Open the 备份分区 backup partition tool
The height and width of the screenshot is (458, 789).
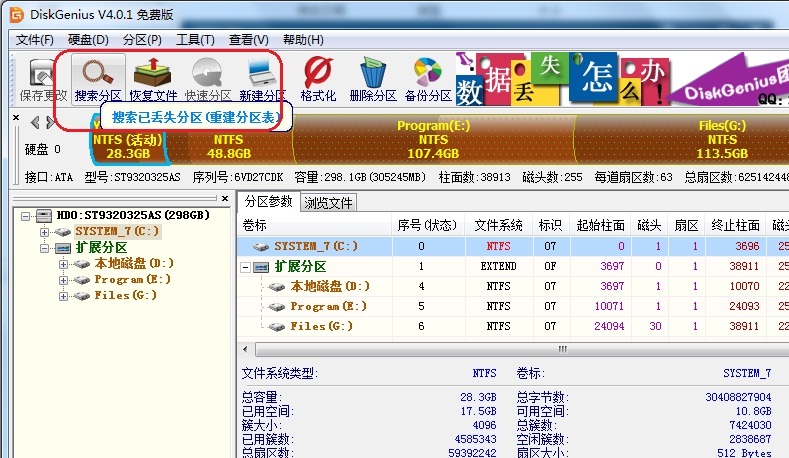coord(428,80)
